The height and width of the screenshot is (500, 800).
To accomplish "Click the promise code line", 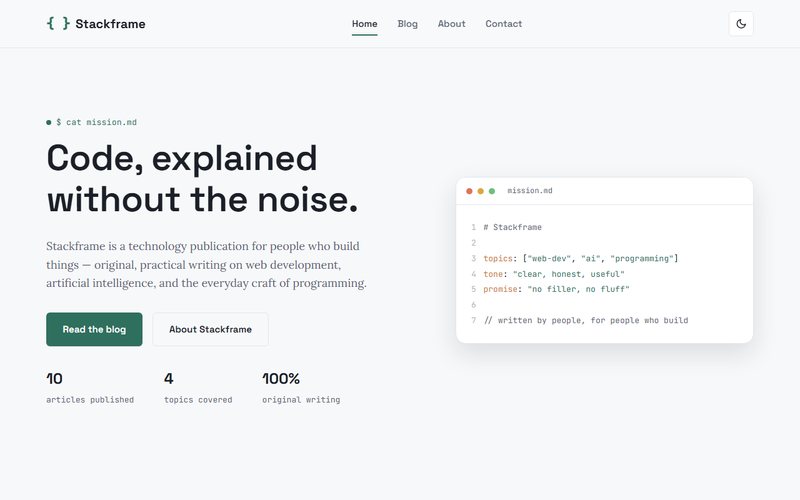I will pos(556,289).
